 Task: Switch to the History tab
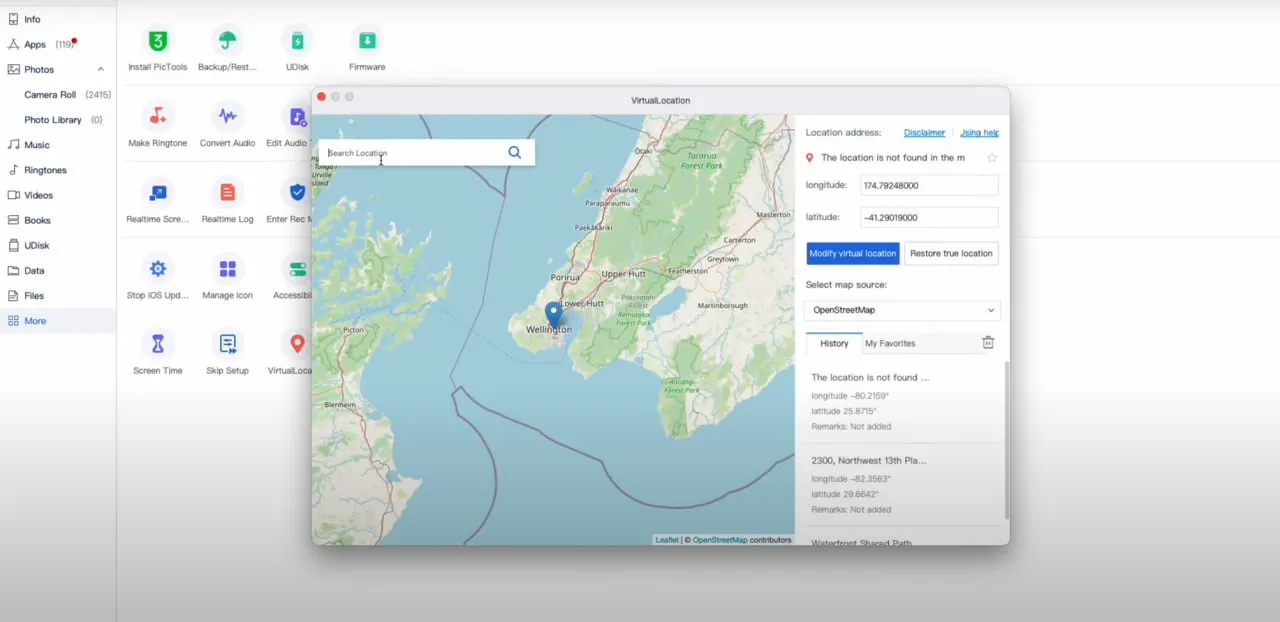pyautogui.click(x=834, y=343)
